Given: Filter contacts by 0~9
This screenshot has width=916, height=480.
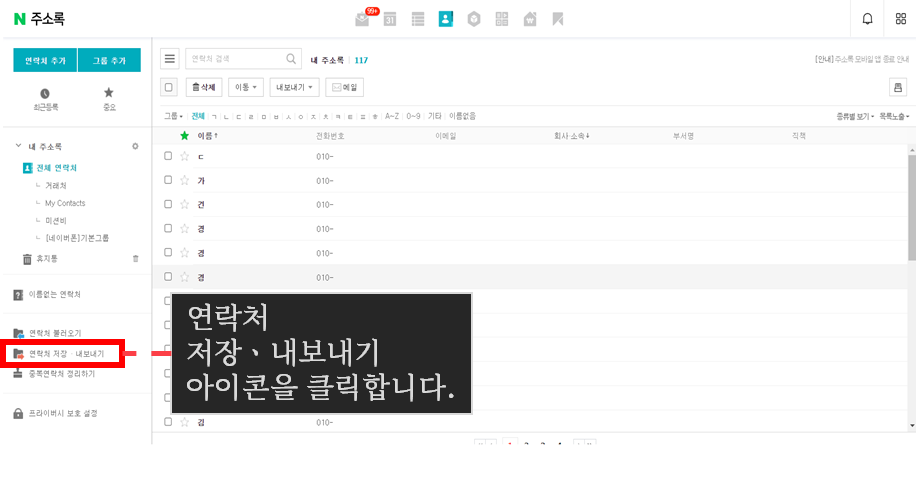Looking at the screenshot, I should [x=414, y=116].
